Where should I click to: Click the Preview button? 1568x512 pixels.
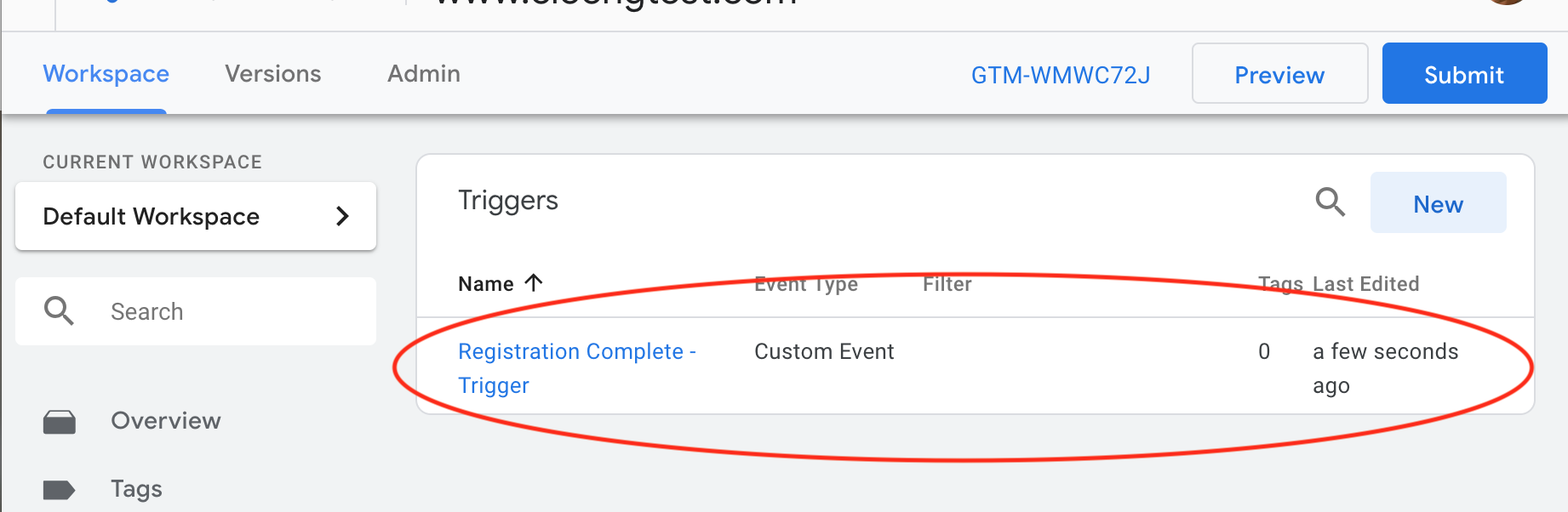click(x=1280, y=73)
